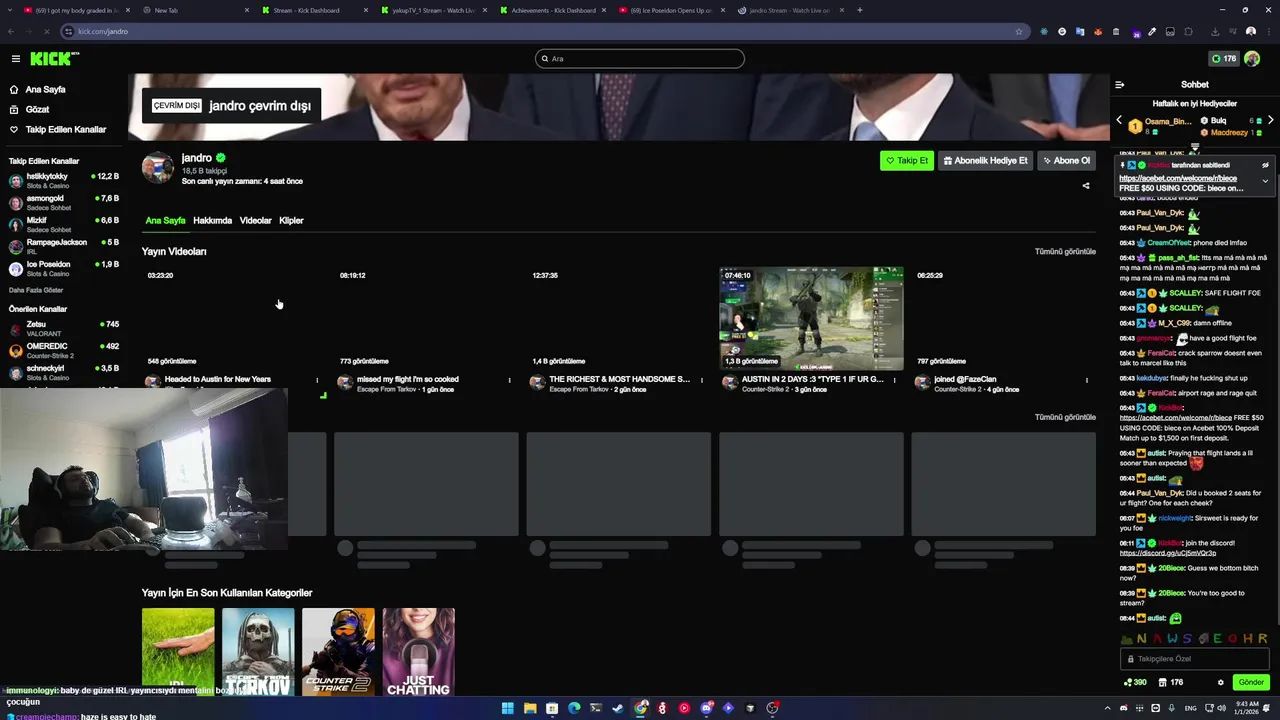The image size is (1280, 720).
Task: Open Mizkif followed channel
Action: click(64, 224)
